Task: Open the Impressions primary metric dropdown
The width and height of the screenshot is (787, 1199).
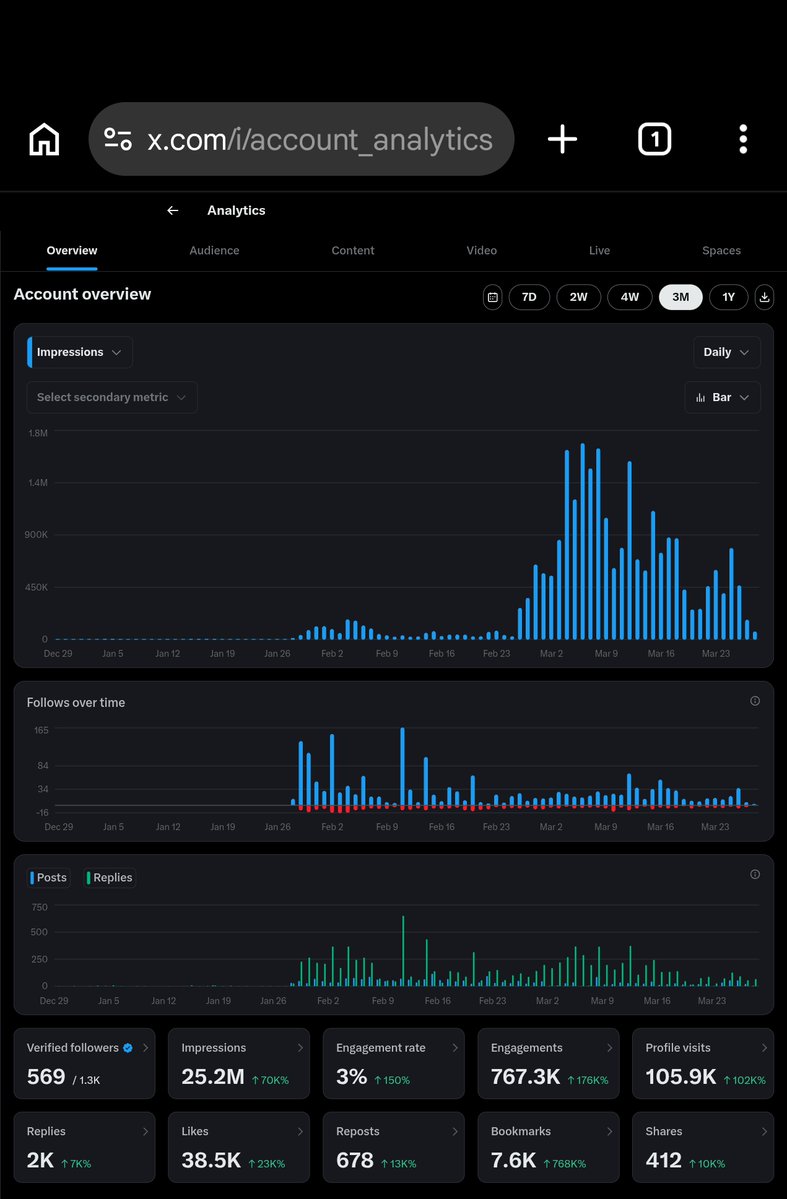Action: click(x=80, y=353)
